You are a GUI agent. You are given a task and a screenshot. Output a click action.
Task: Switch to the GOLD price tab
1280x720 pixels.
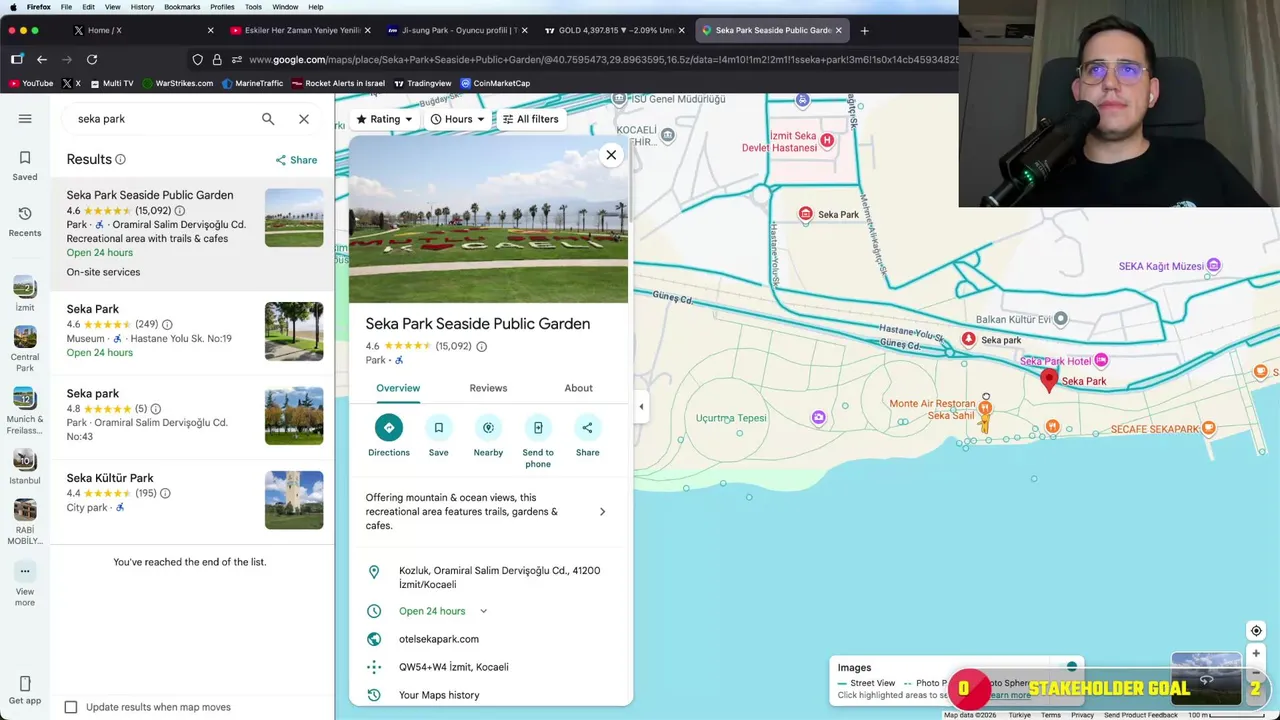613,30
